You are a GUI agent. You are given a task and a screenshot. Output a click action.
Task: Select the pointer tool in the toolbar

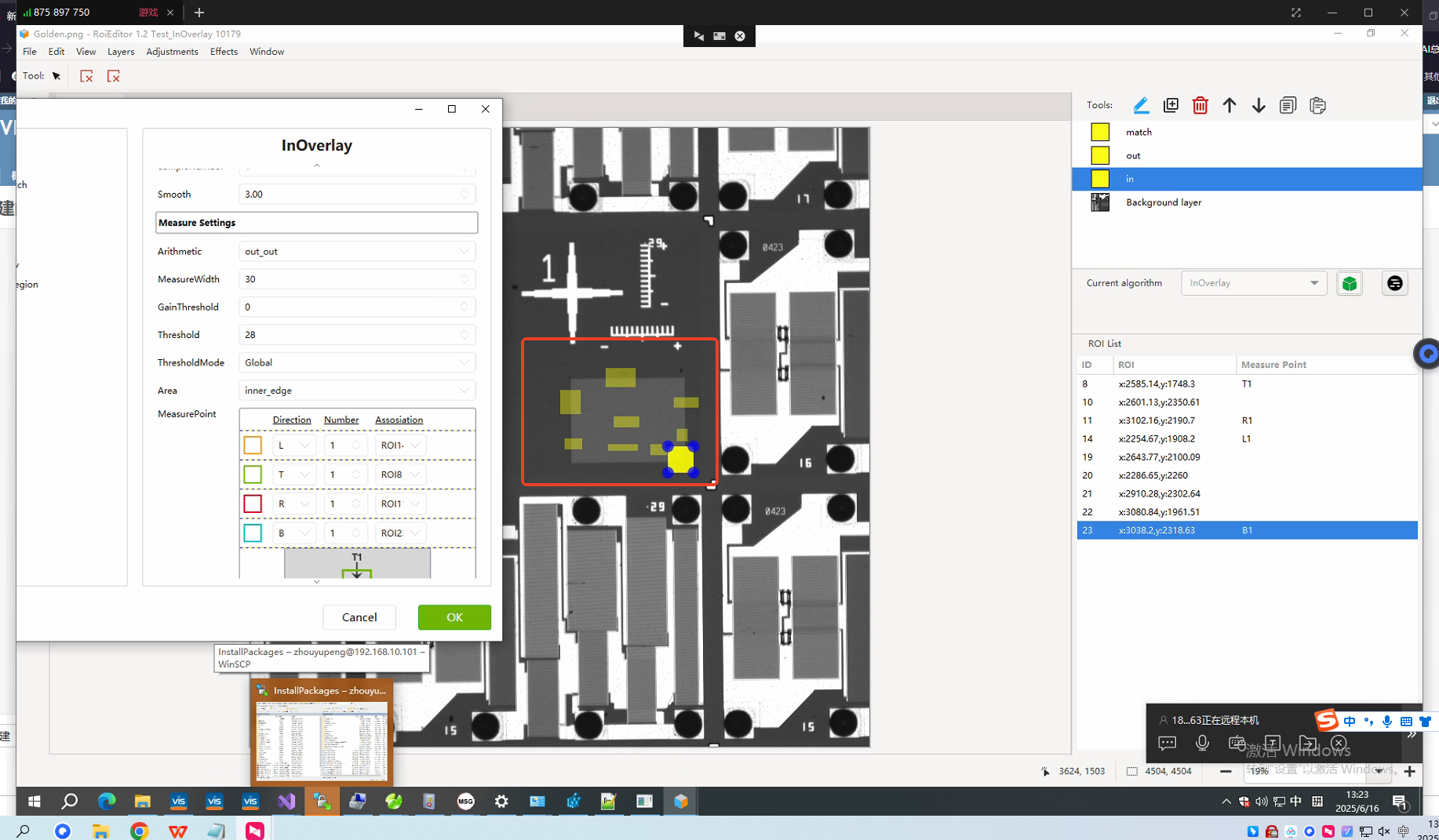(56, 76)
